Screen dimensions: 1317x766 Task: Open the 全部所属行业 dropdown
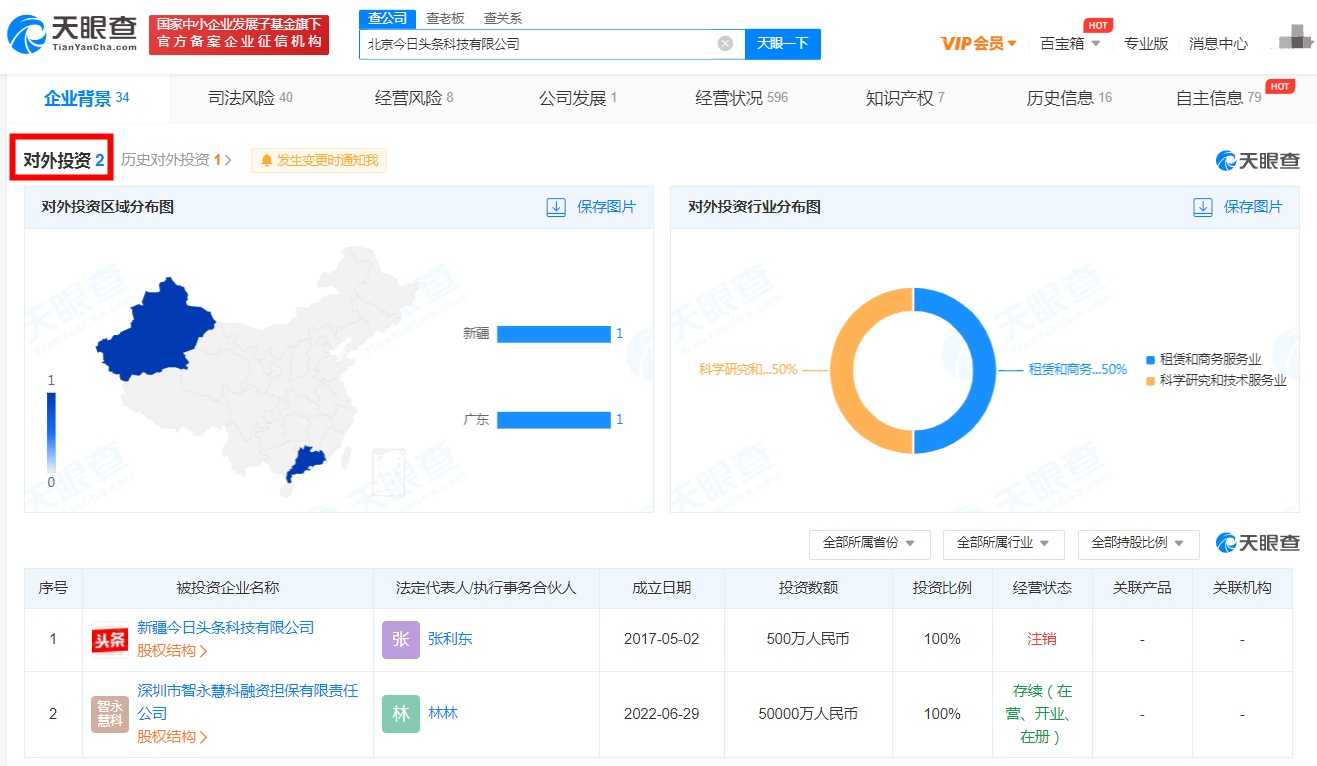pyautogui.click(x=1003, y=543)
